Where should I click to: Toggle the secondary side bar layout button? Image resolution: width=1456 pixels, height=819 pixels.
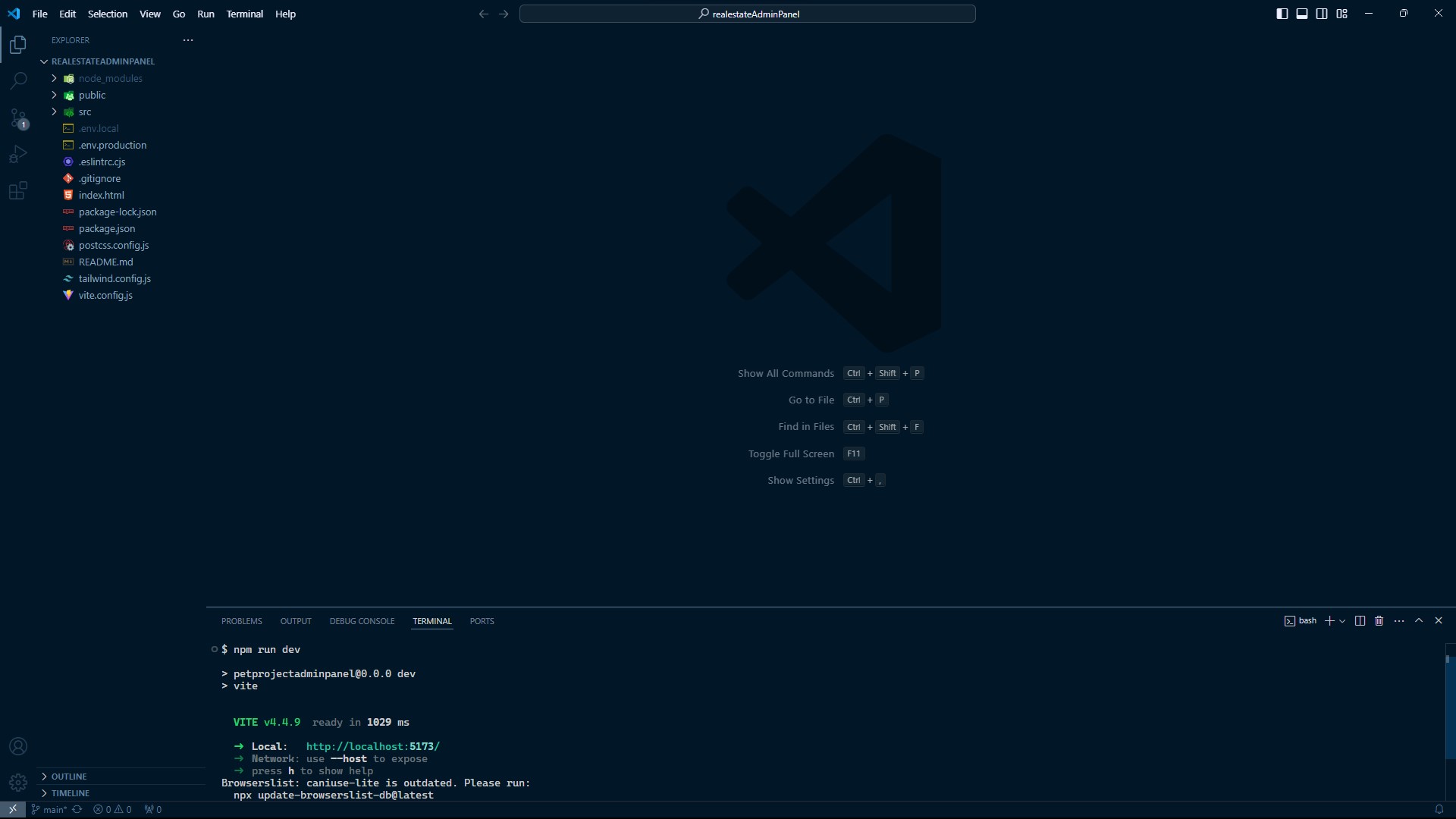[1322, 14]
